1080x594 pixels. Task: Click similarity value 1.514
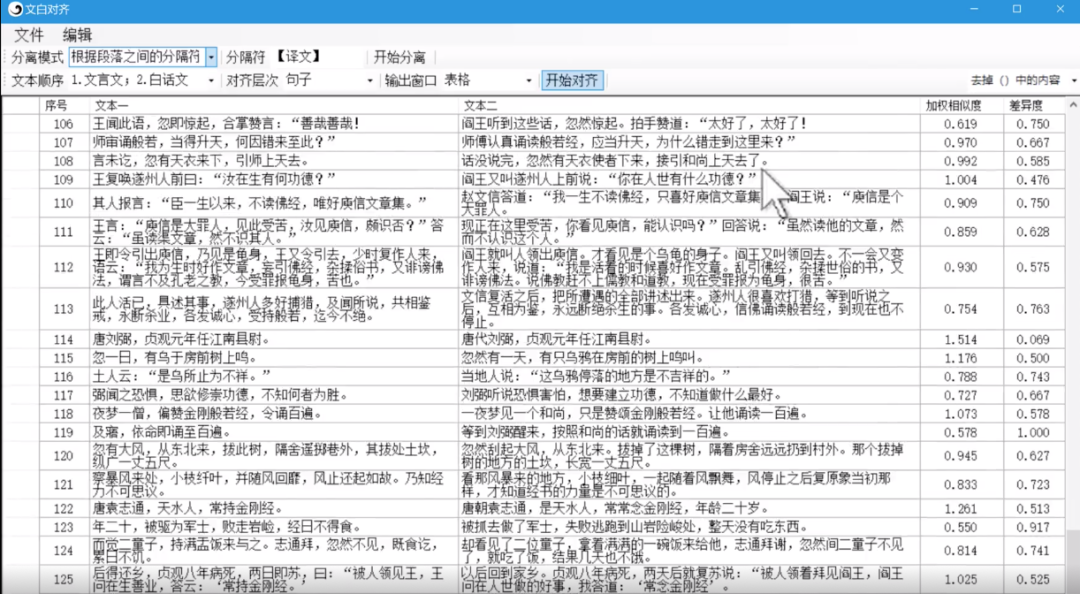coord(960,340)
